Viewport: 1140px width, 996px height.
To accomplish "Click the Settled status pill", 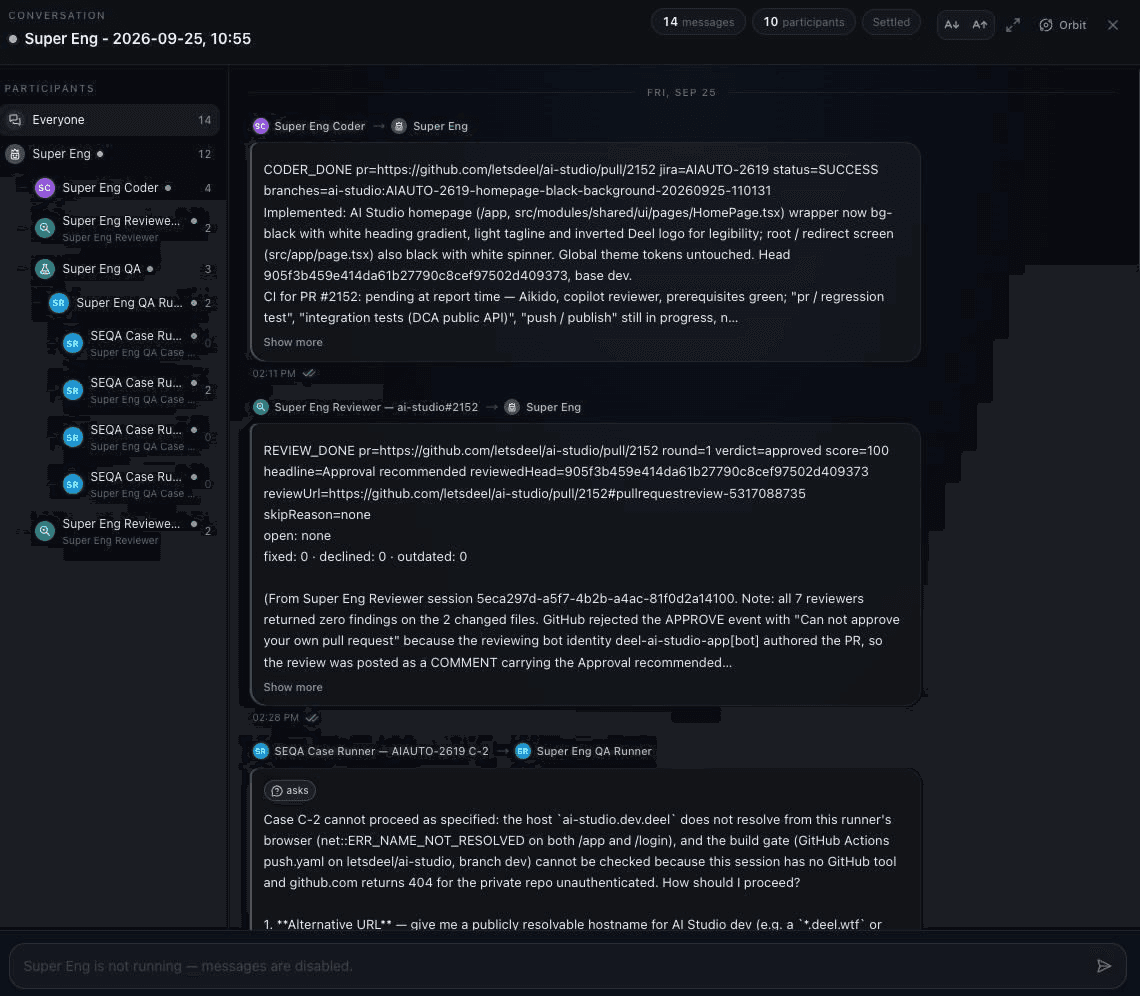I will pos(891,22).
